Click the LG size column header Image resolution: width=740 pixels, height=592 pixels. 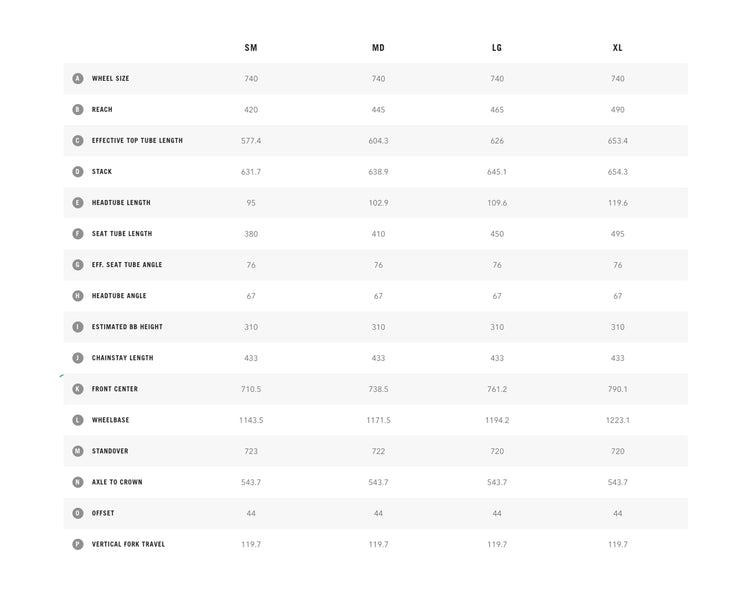coord(497,48)
